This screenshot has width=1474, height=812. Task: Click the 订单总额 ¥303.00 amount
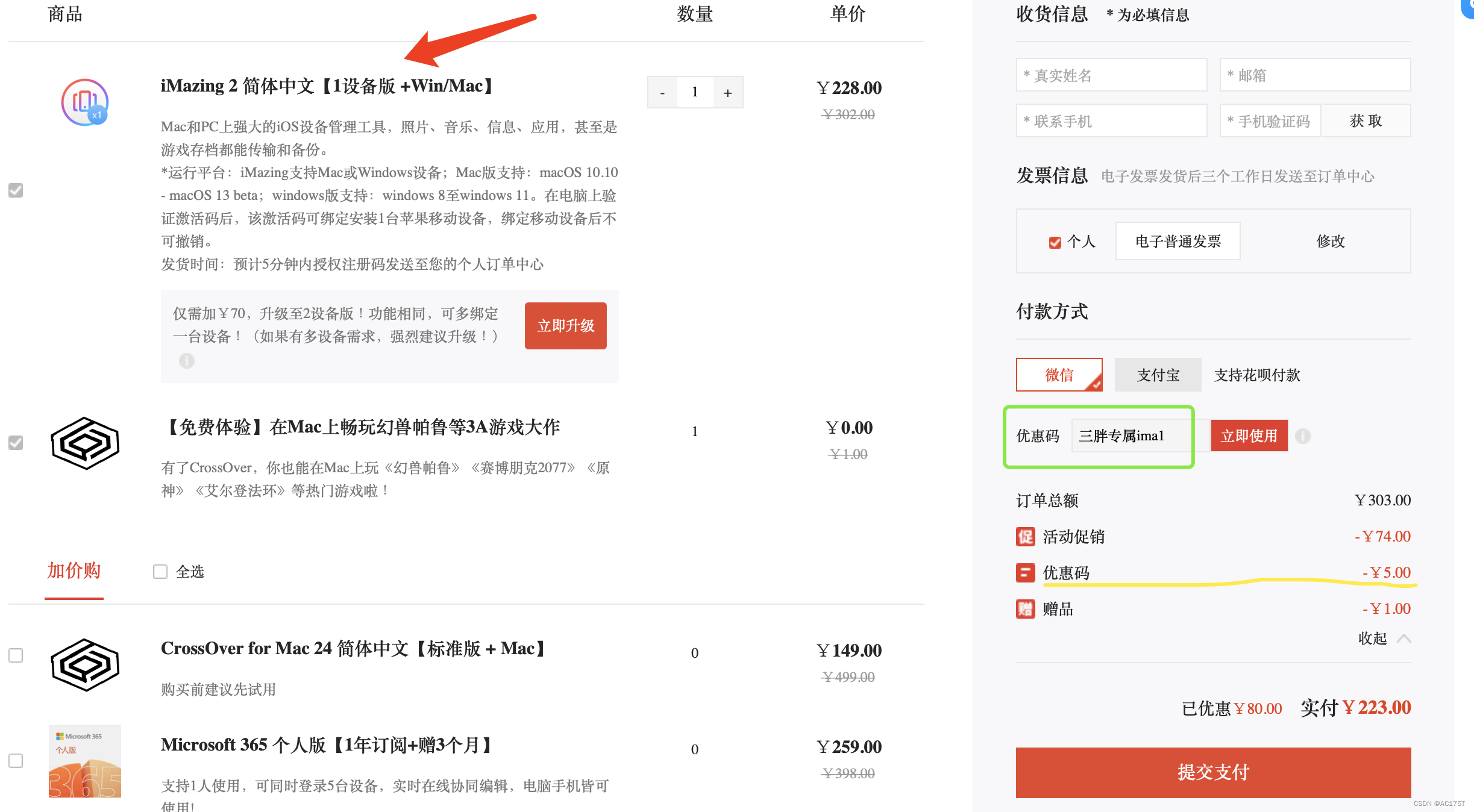click(1382, 500)
